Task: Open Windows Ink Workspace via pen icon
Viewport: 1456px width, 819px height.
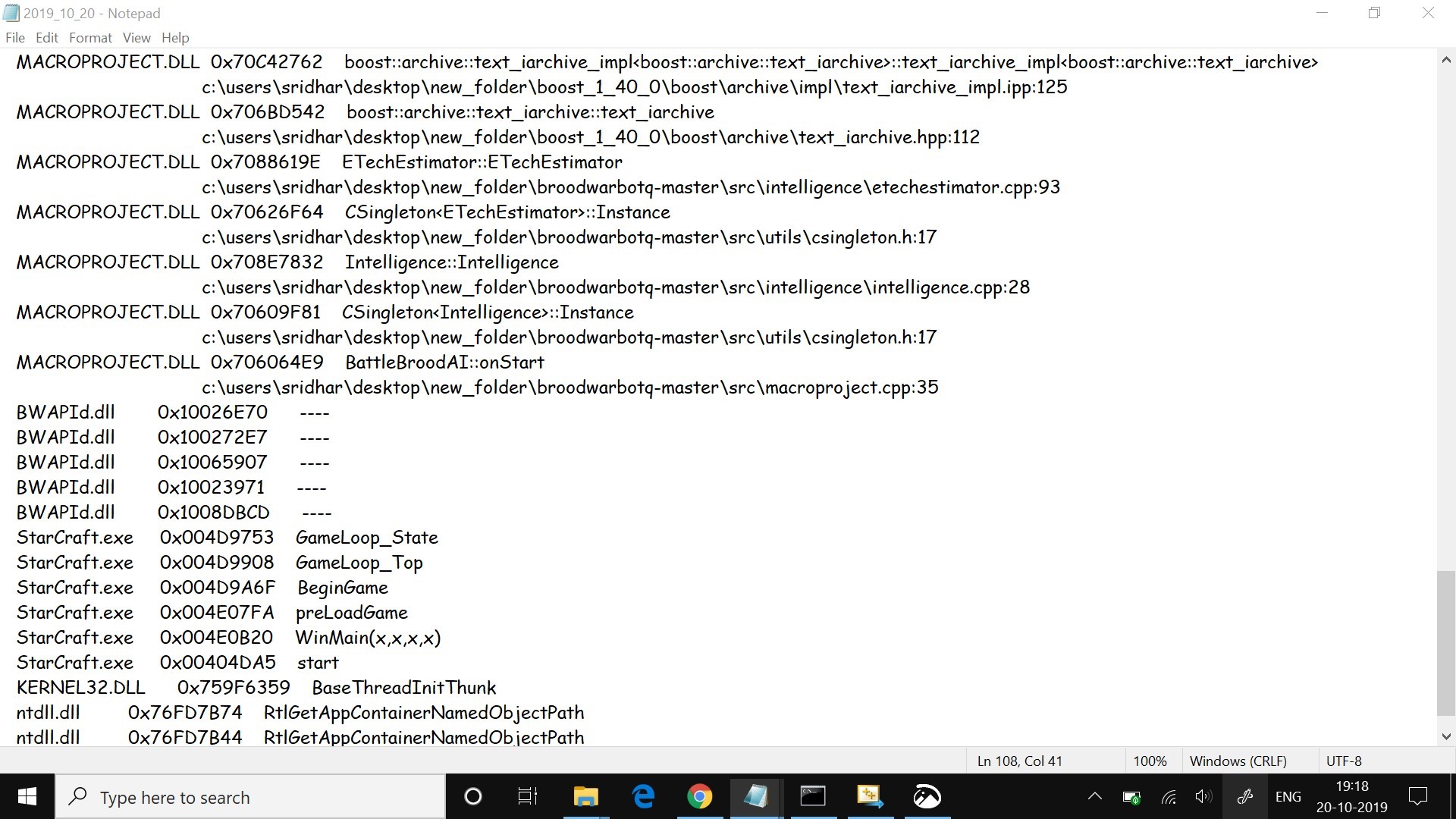Action: (1245, 796)
